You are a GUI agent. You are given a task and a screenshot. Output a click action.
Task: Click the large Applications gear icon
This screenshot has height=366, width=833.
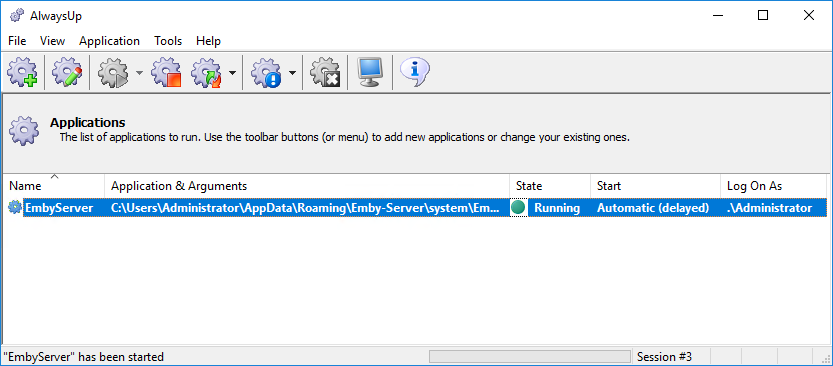pyautogui.click(x=24, y=130)
